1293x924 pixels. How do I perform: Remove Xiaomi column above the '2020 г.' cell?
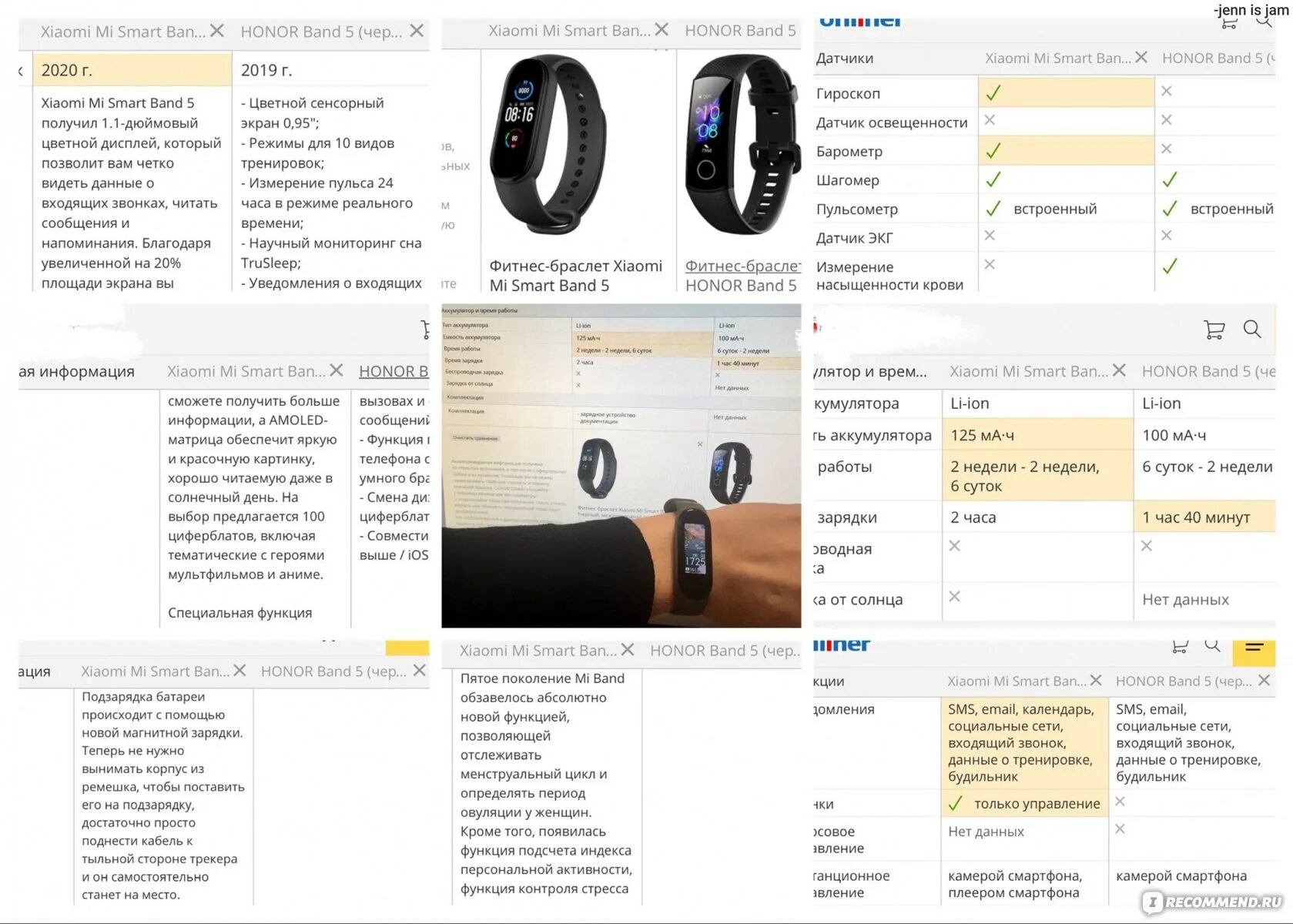217,31
